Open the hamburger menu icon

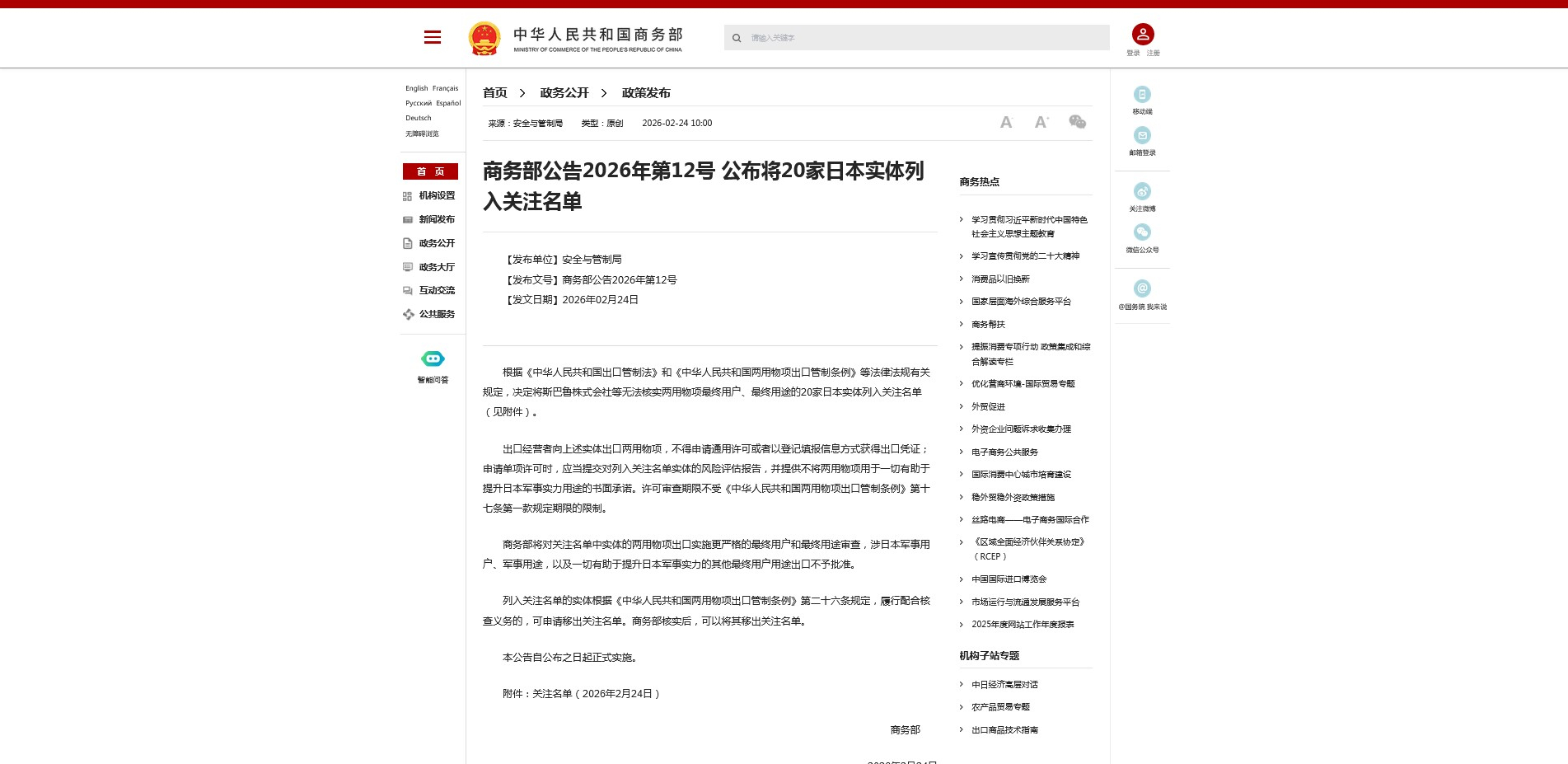(x=432, y=37)
